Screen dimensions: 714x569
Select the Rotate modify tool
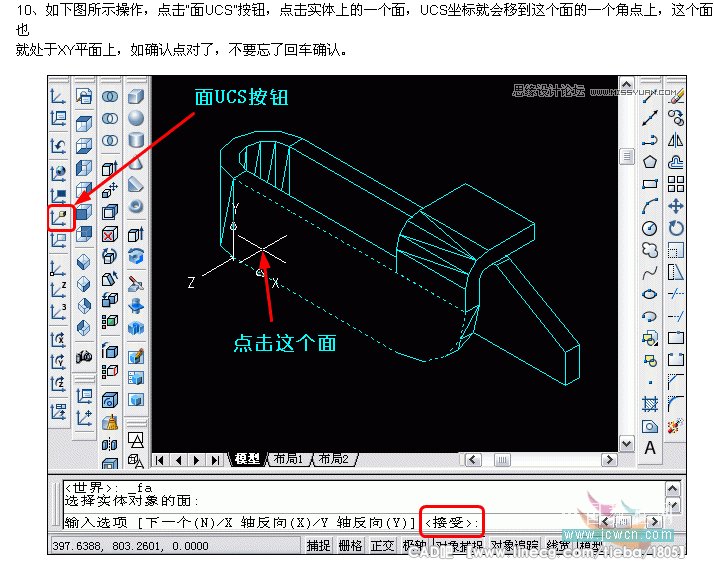click(x=676, y=228)
